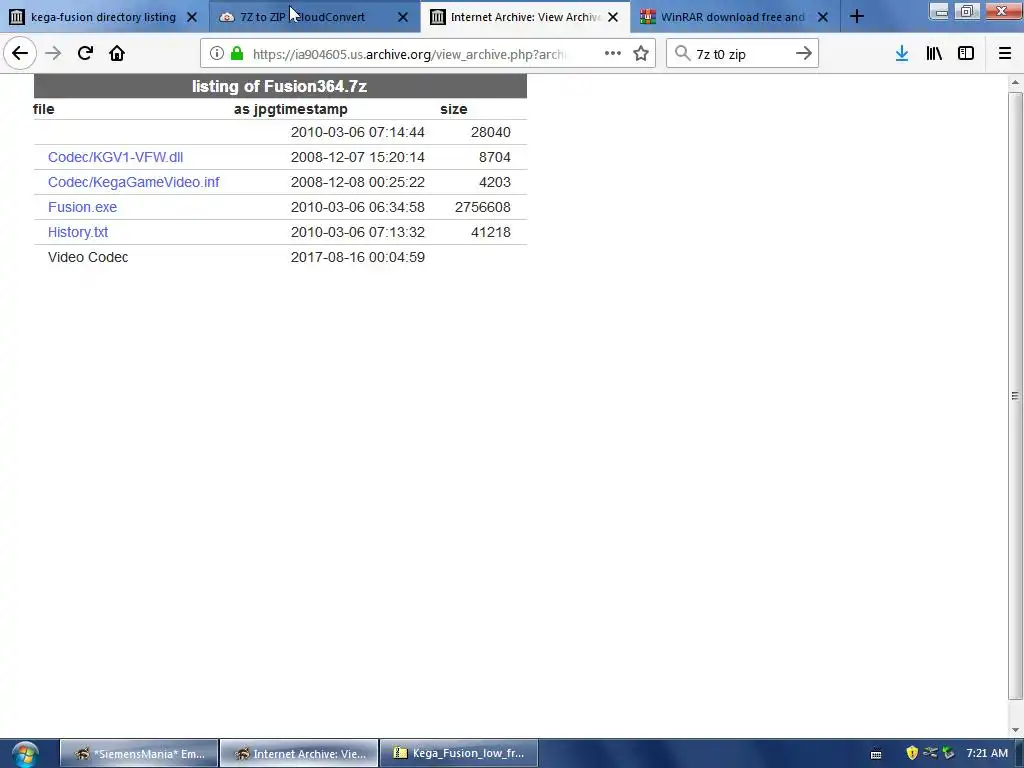
Task: Open the Codec/KegaGameVideo.inf file link
Action: coord(133,182)
